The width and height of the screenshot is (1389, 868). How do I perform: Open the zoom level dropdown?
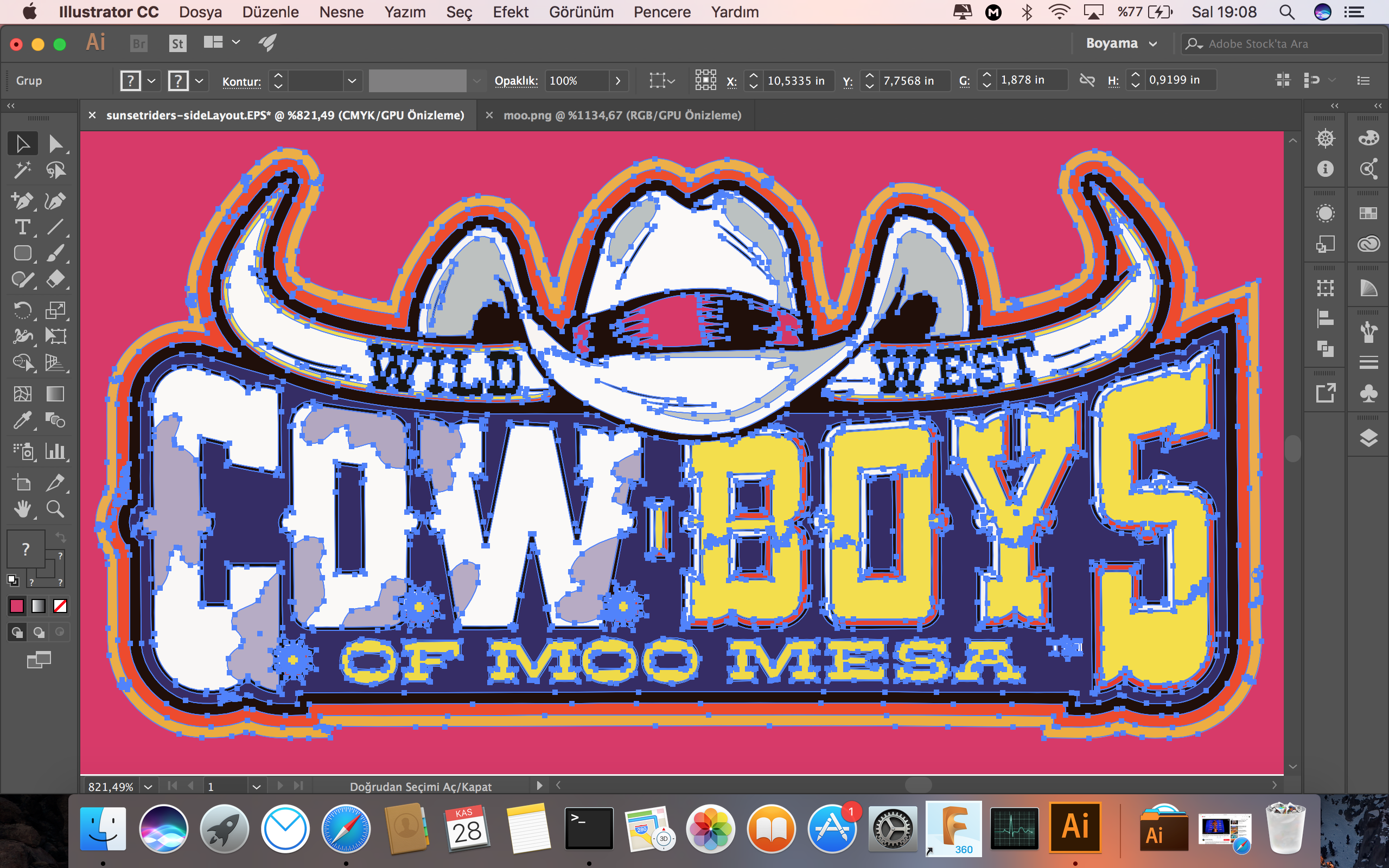[x=148, y=787]
